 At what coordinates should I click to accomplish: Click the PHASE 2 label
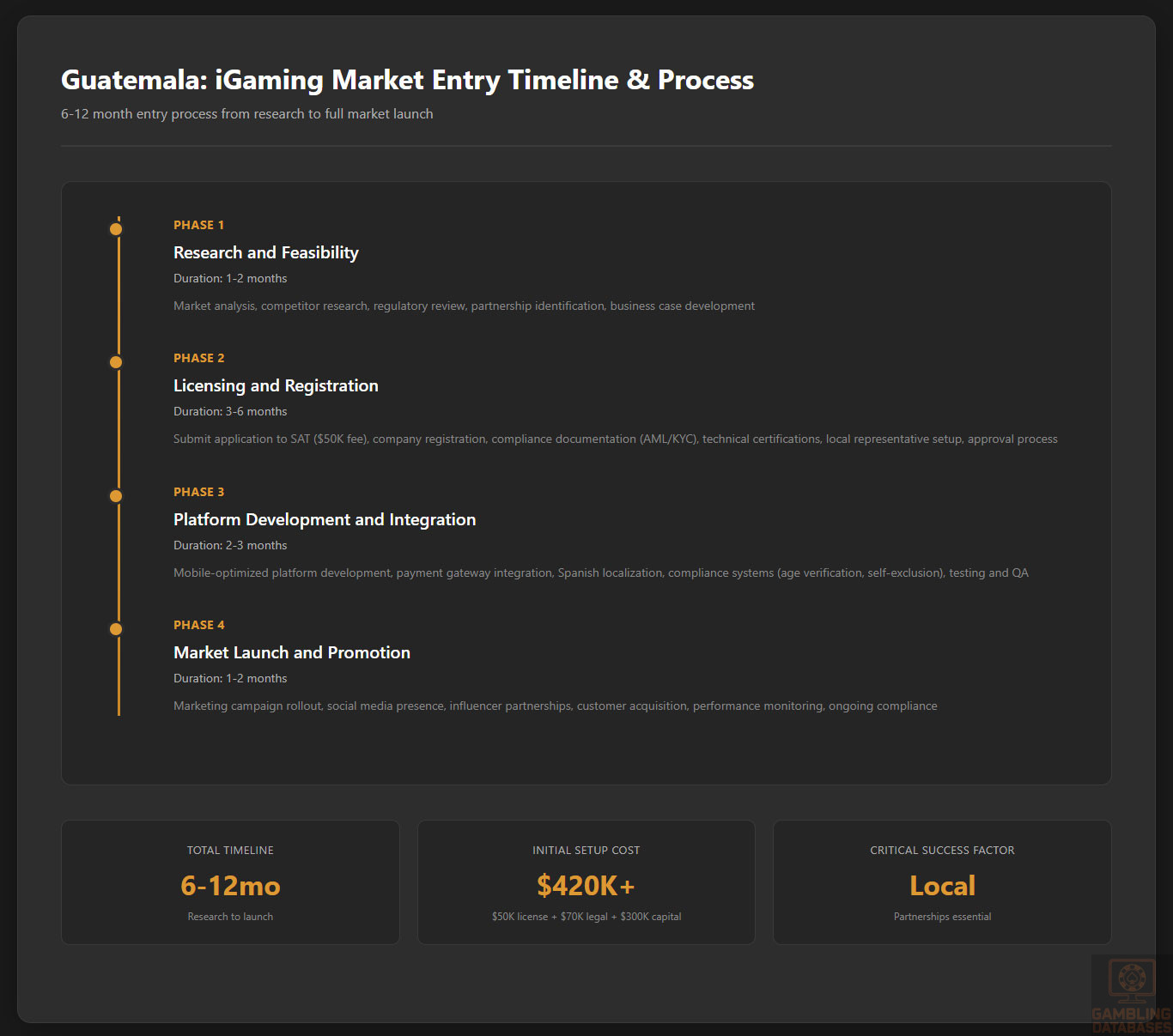(x=198, y=358)
